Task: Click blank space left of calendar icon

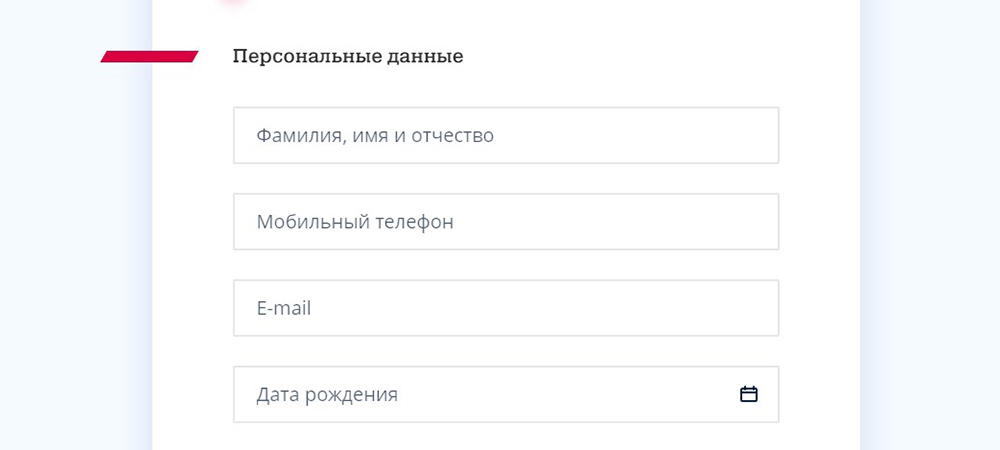Action: 568,394
